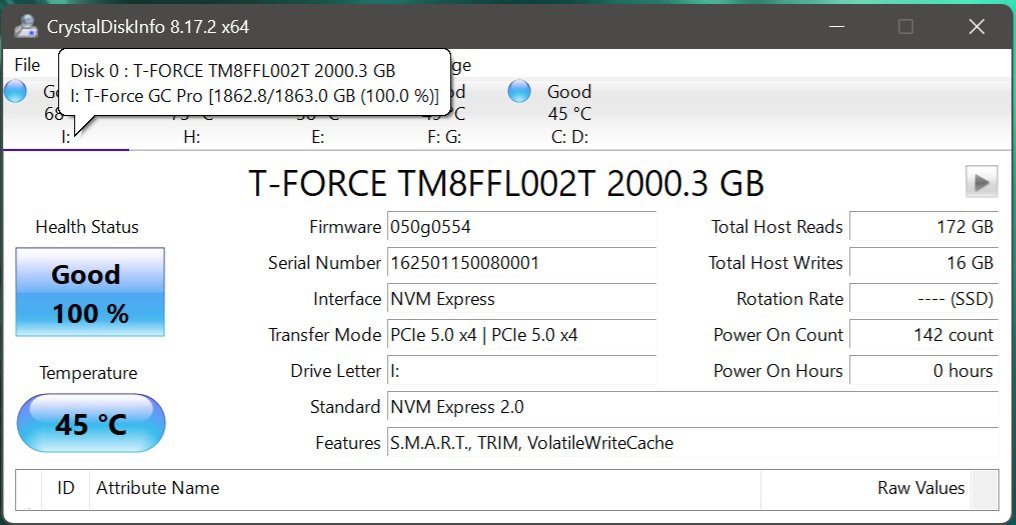Click the disk title T-FORCE TM8FFL002T 2000.3 GB
The height and width of the screenshot is (525, 1016).
(x=506, y=183)
